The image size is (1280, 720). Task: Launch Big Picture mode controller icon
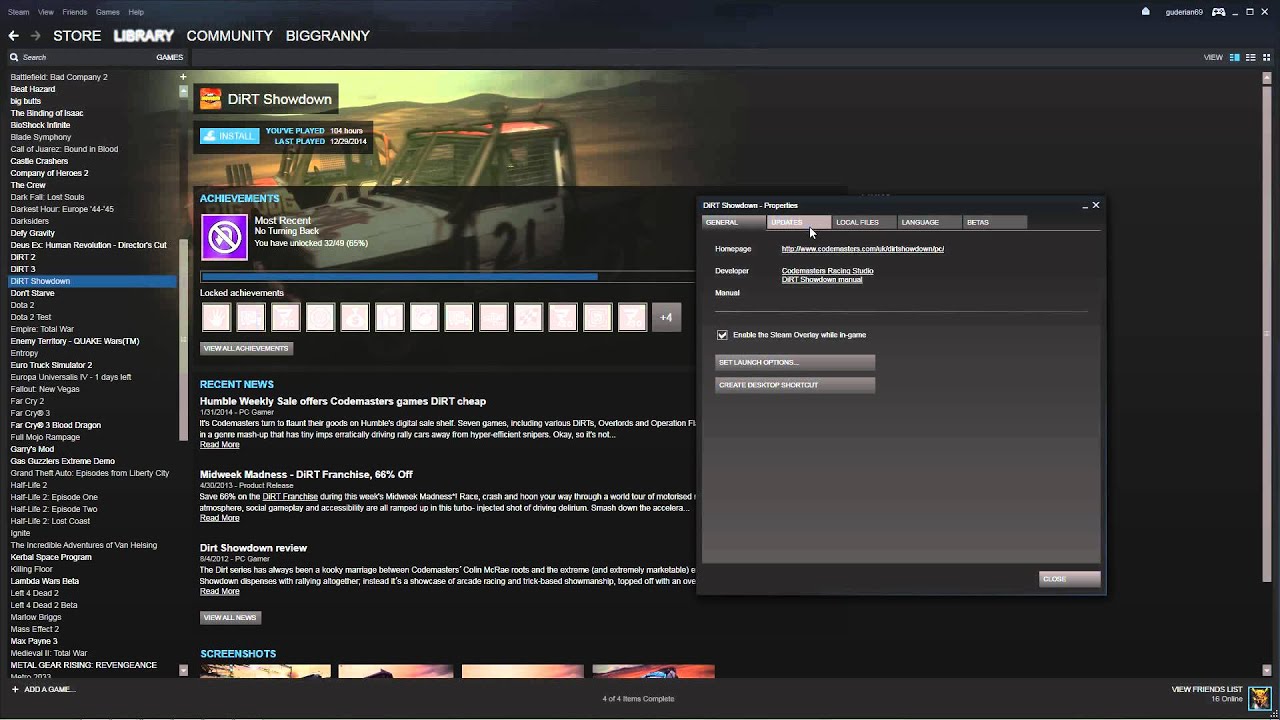[1218, 12]
